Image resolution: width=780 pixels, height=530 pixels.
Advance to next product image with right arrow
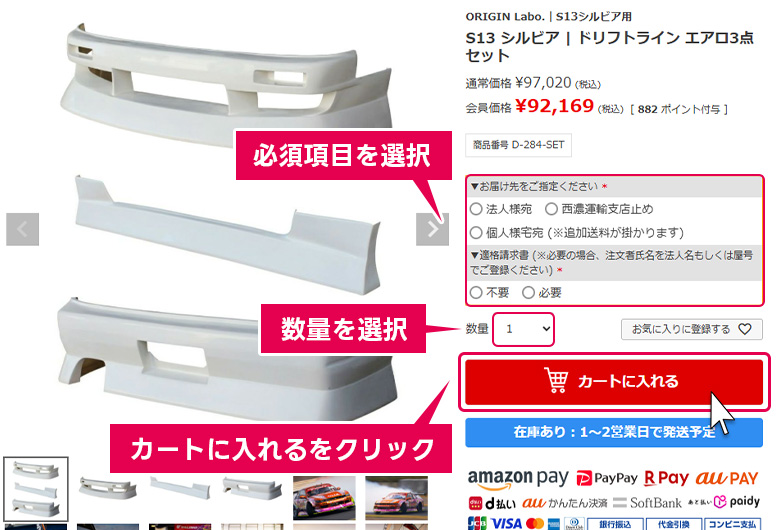click(432, 229)
